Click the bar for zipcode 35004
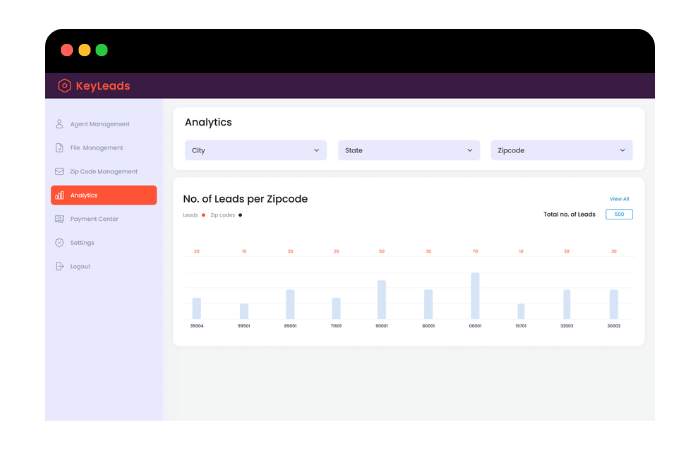This screenshot has height=450, width=700. (197, 308)
